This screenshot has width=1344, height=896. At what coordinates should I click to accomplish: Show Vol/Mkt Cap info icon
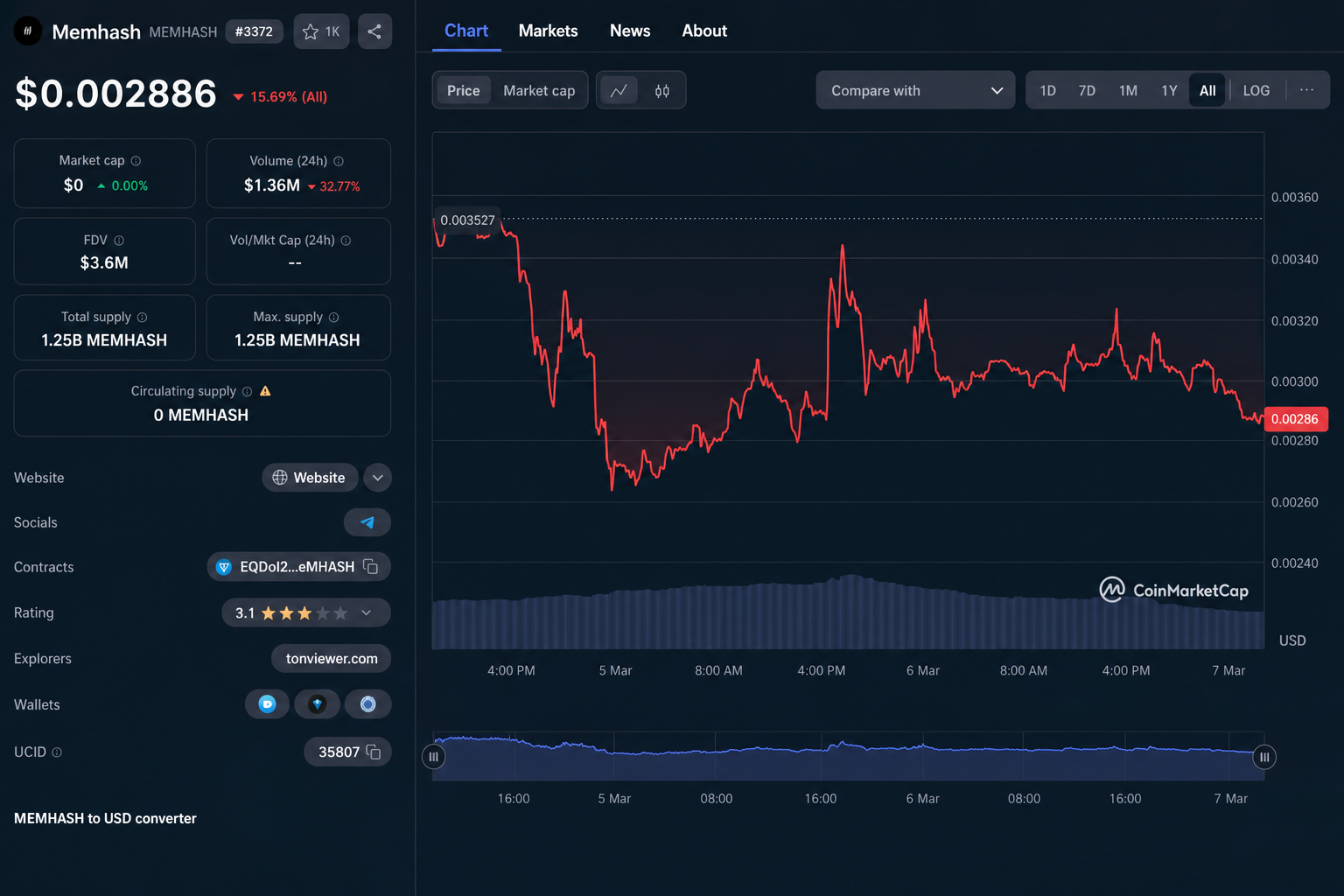[x=346, y=241]
